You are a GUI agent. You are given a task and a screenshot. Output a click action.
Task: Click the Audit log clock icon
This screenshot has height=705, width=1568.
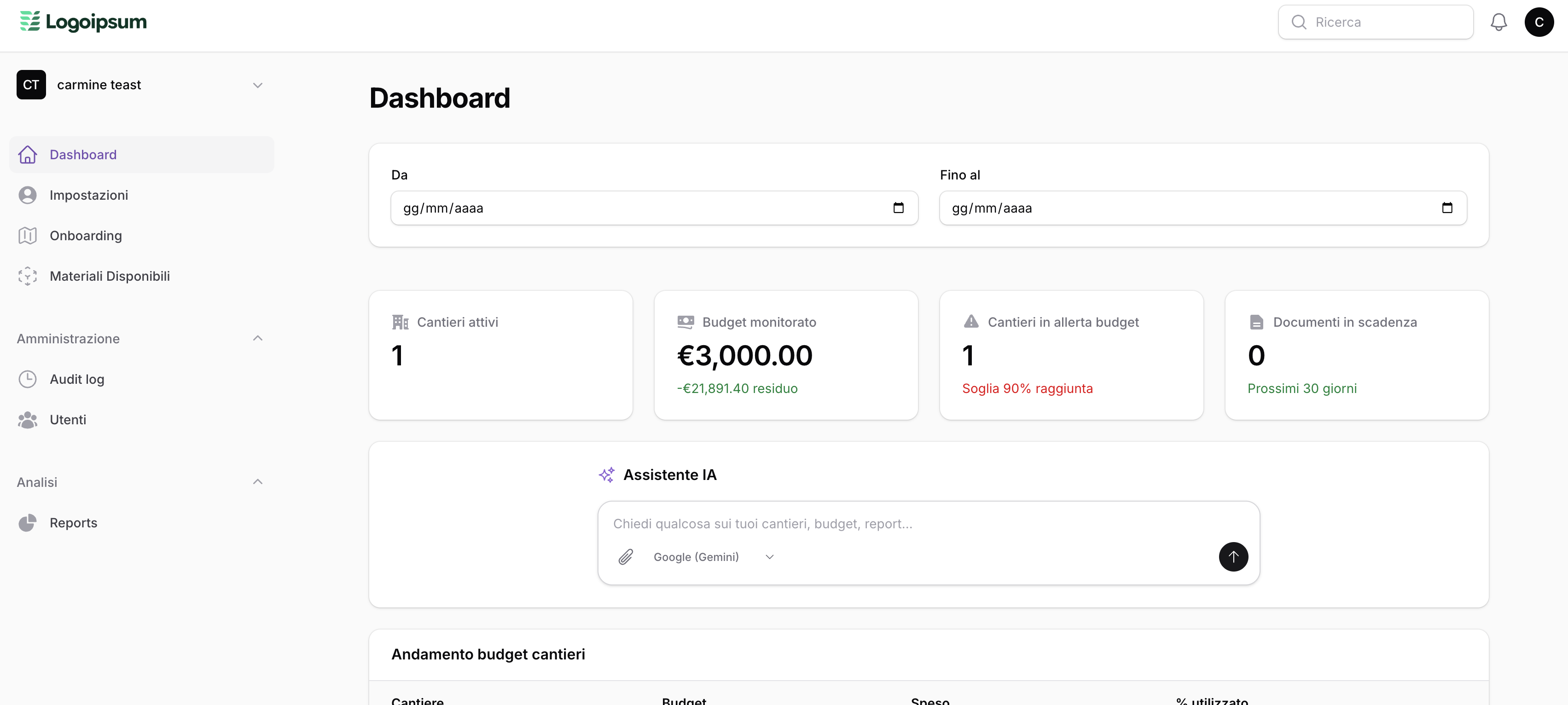(27, 379)
